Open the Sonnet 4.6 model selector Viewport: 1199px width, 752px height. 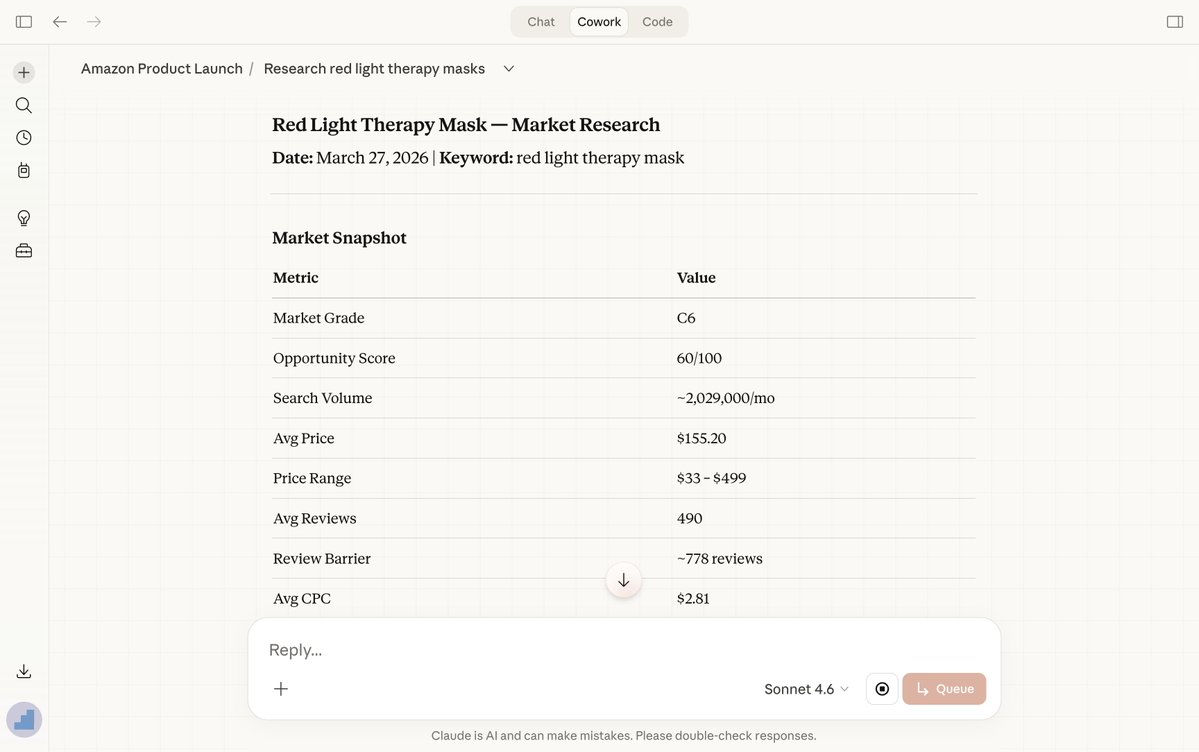[x=806, y=689]
